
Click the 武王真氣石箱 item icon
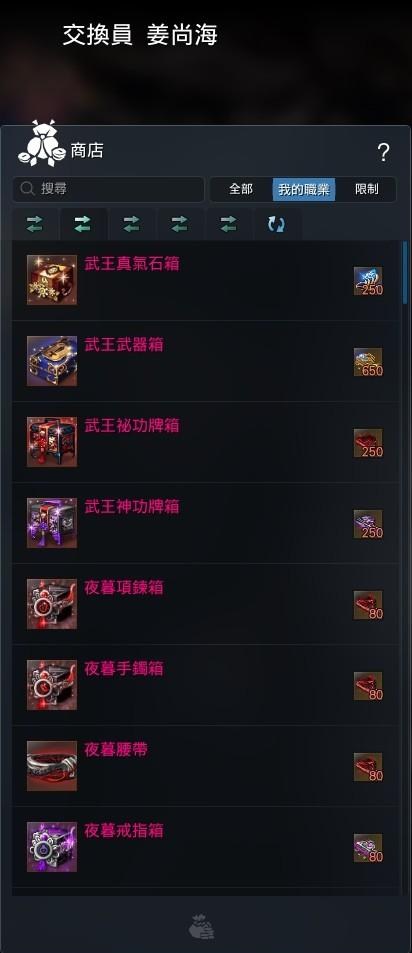tap(52, 280)
